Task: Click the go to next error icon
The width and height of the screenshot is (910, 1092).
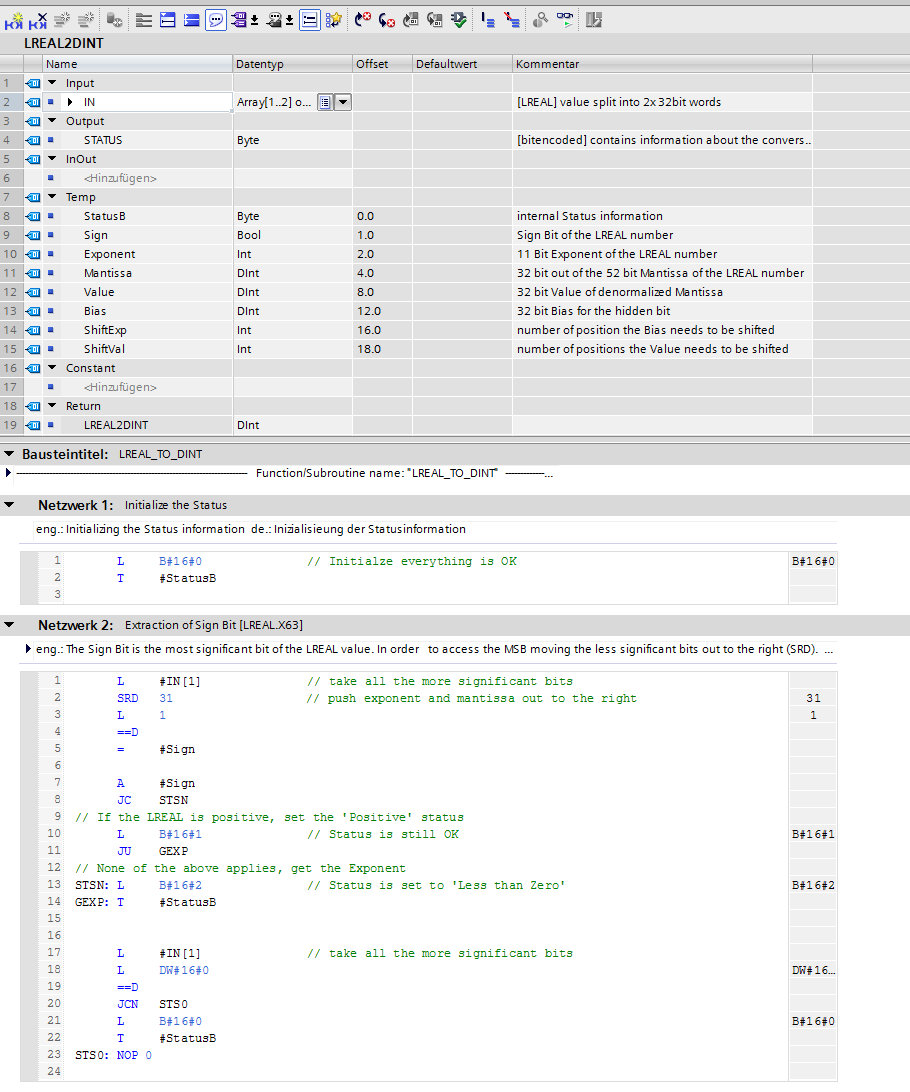Action: tap(387, 19)
